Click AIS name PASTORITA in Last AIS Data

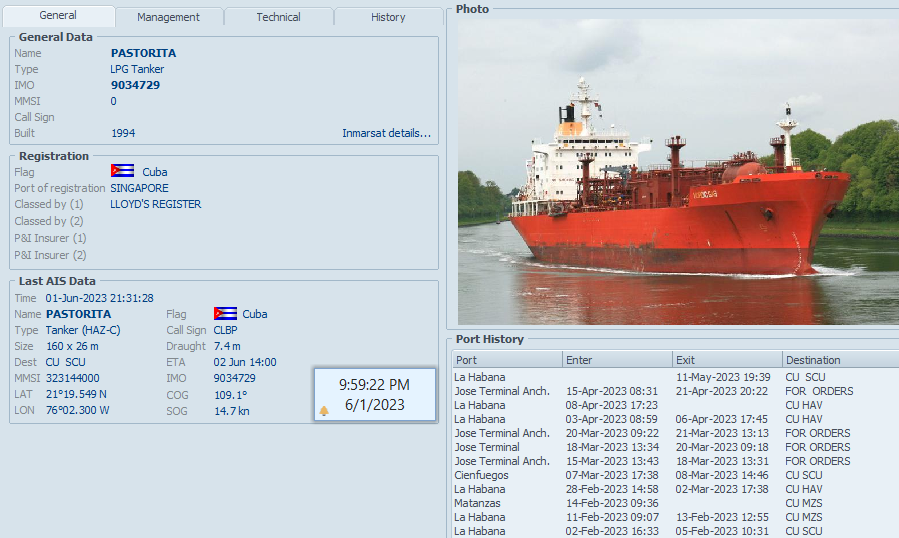79,314
